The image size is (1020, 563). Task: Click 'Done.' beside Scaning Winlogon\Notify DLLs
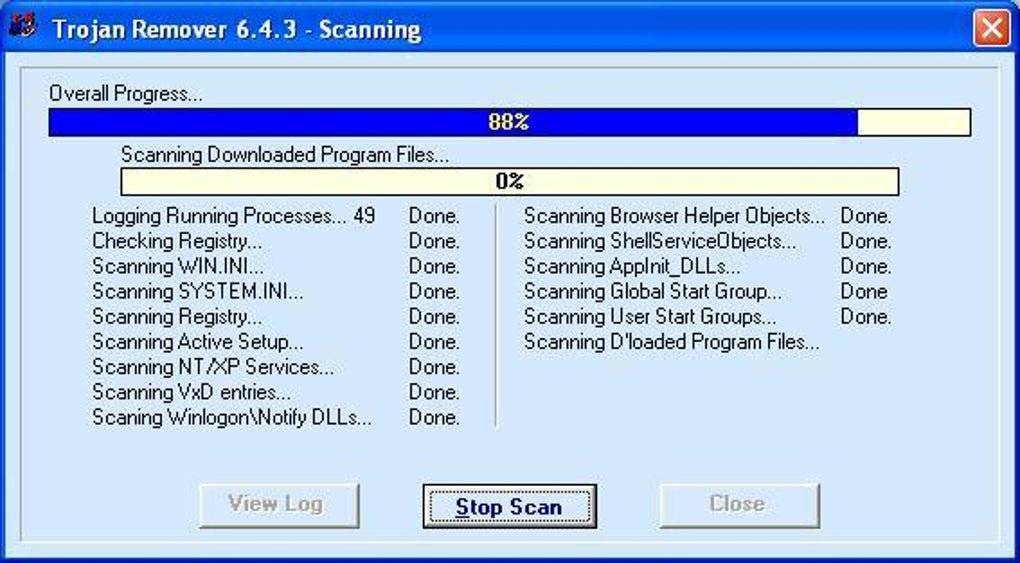[434, 417]
